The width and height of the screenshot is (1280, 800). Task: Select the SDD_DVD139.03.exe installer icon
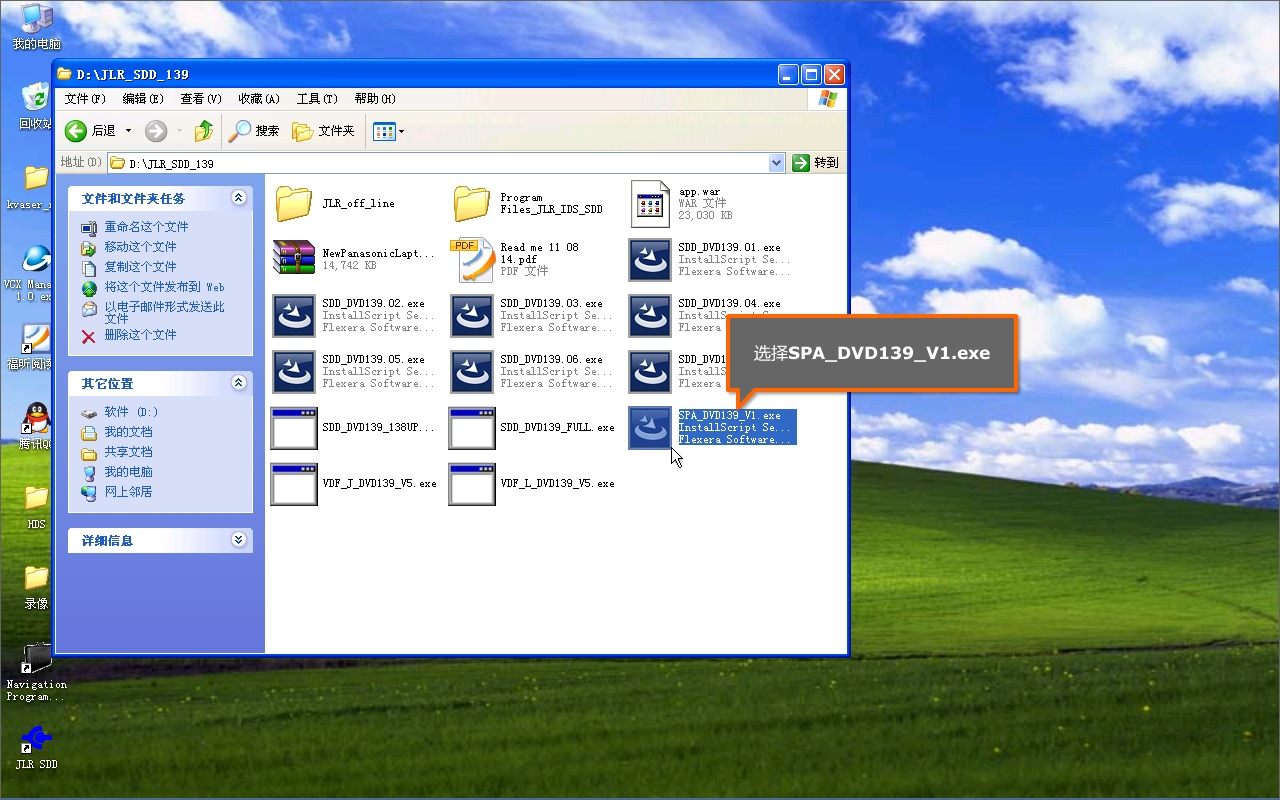coord(472,316)
